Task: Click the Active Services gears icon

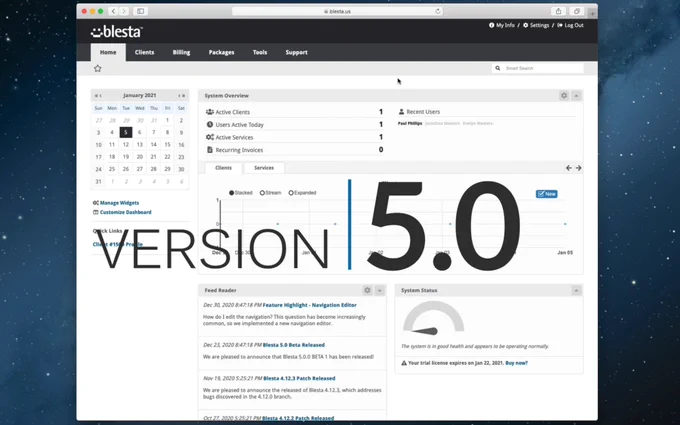Action: pos(210,137)
